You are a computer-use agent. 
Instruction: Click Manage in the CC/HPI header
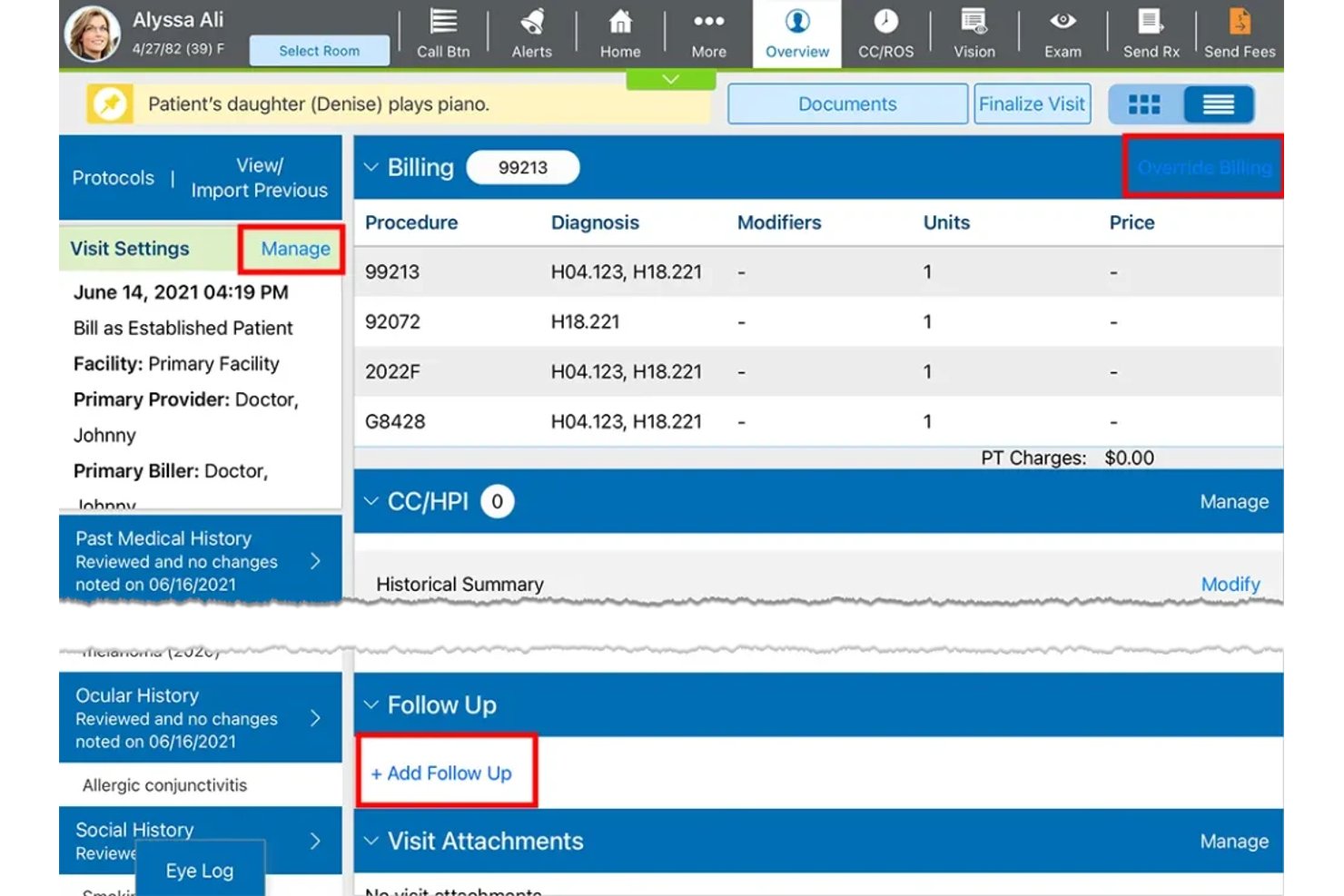click(x=1234, y=501)
